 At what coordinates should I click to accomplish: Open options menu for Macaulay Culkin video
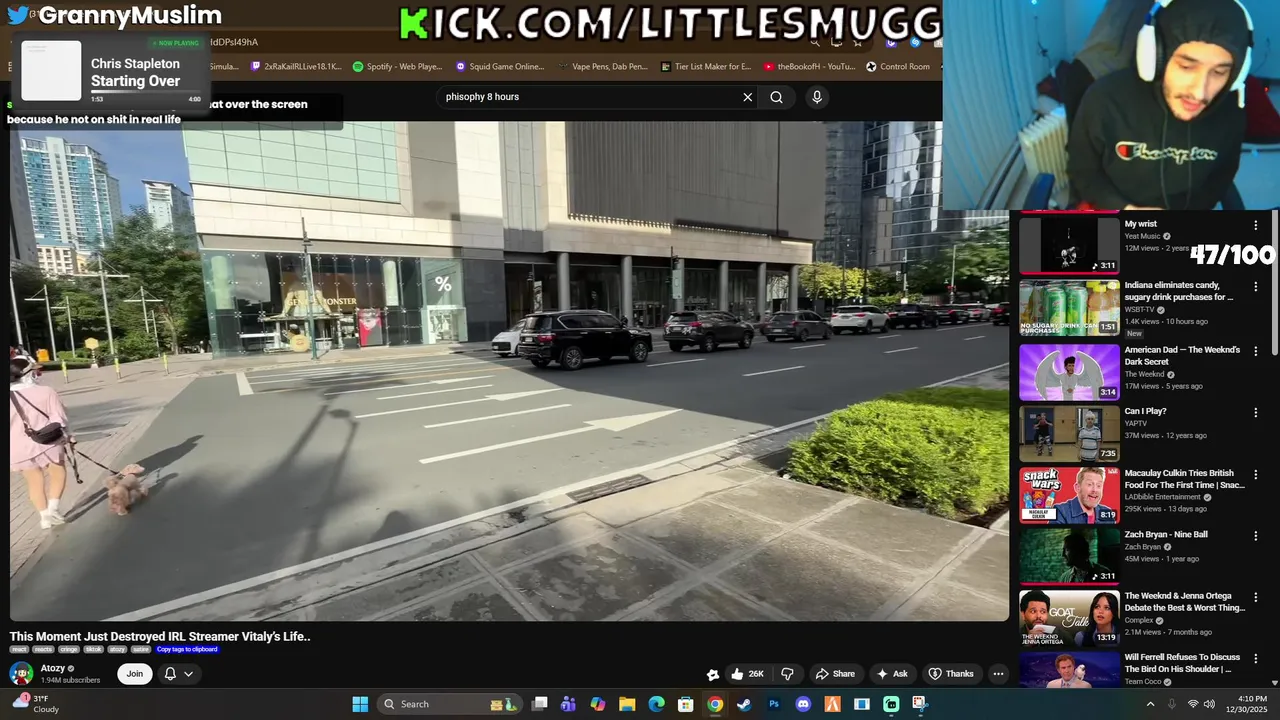1256,475
